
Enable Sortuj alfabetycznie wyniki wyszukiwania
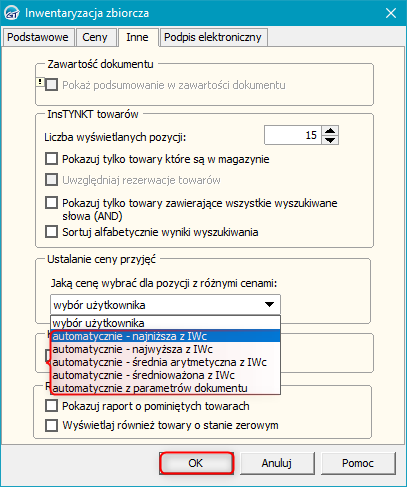point(51,231)
